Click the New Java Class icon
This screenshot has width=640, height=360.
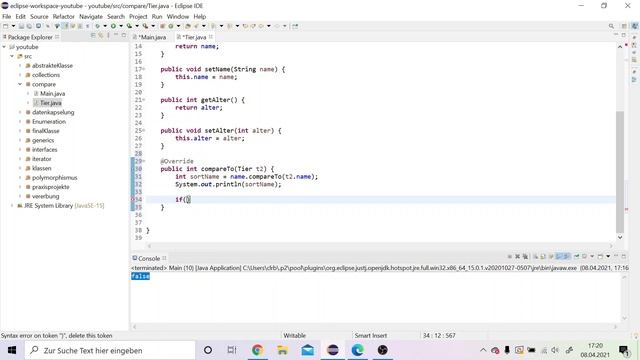coord(171,26)
